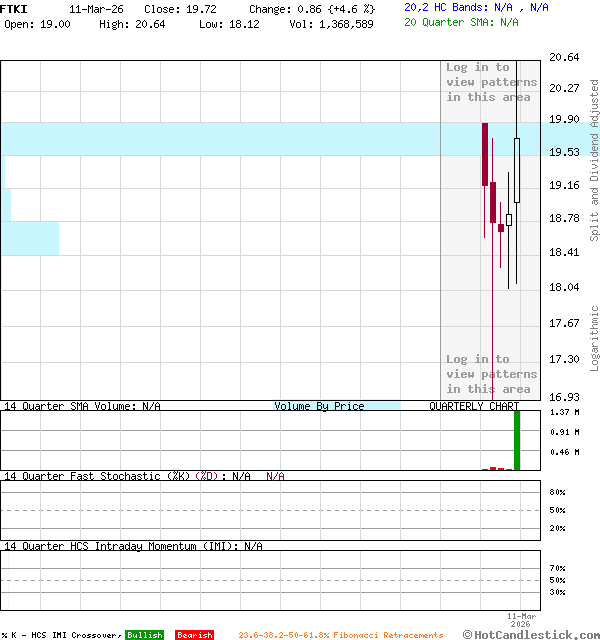
Task: Click the QUARTERLY CHART label
Action: point(474,406)
